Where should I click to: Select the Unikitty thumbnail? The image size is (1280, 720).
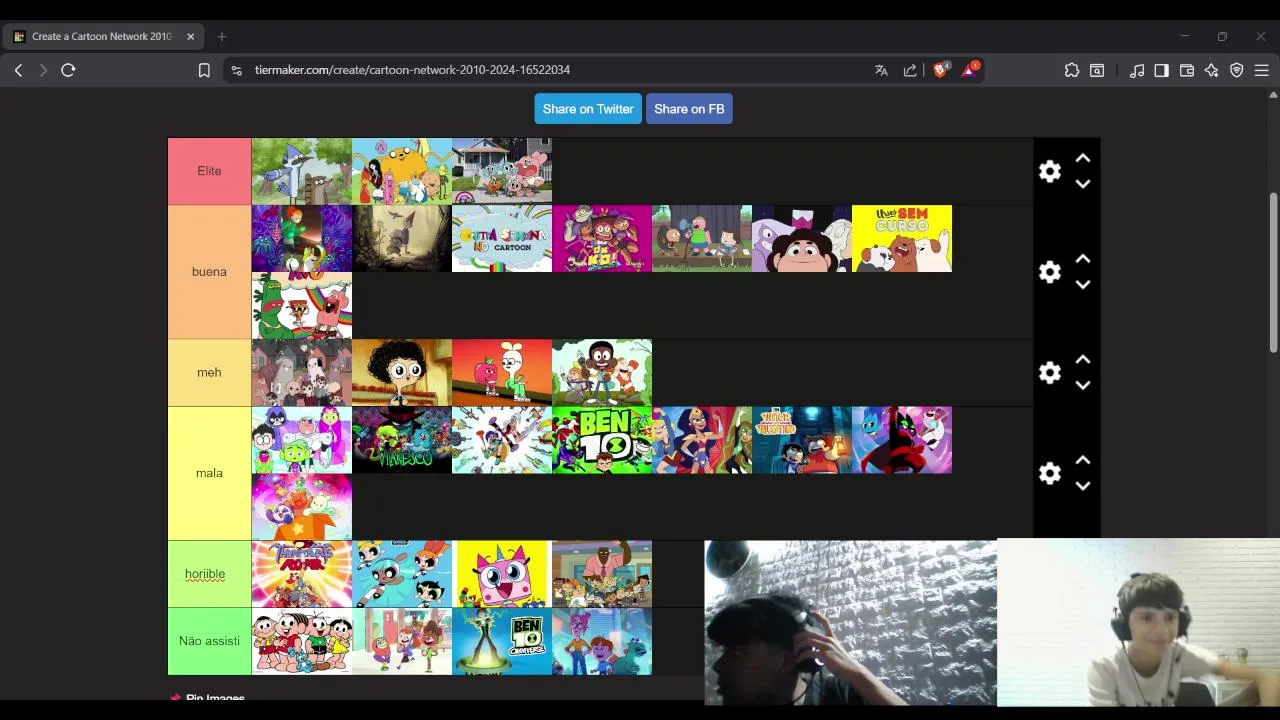tap(502, 574)
